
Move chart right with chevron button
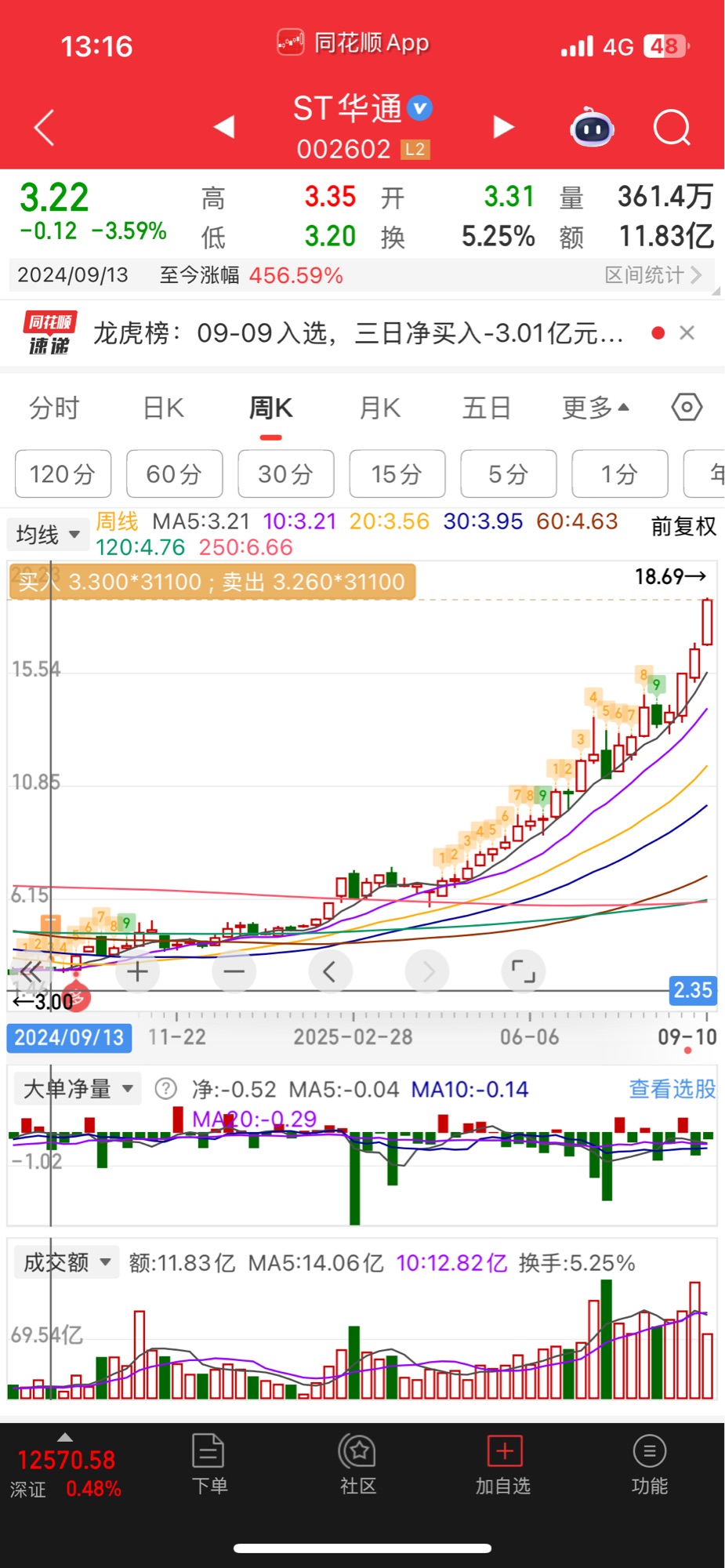pyautogui.click(x=427, y=972)
